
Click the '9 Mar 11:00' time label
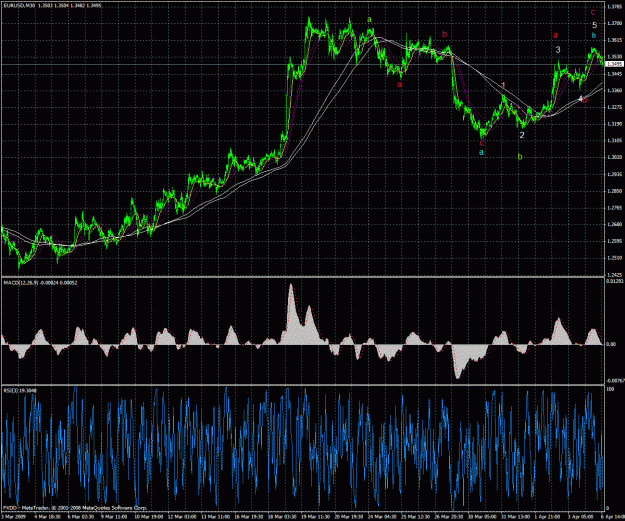(114, 517)
